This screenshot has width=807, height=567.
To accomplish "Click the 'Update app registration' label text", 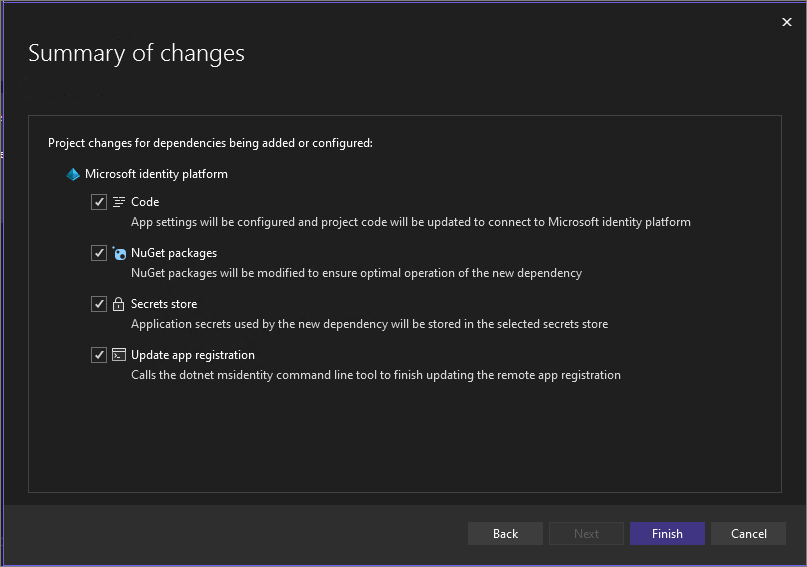I will [x=192, y=355].
